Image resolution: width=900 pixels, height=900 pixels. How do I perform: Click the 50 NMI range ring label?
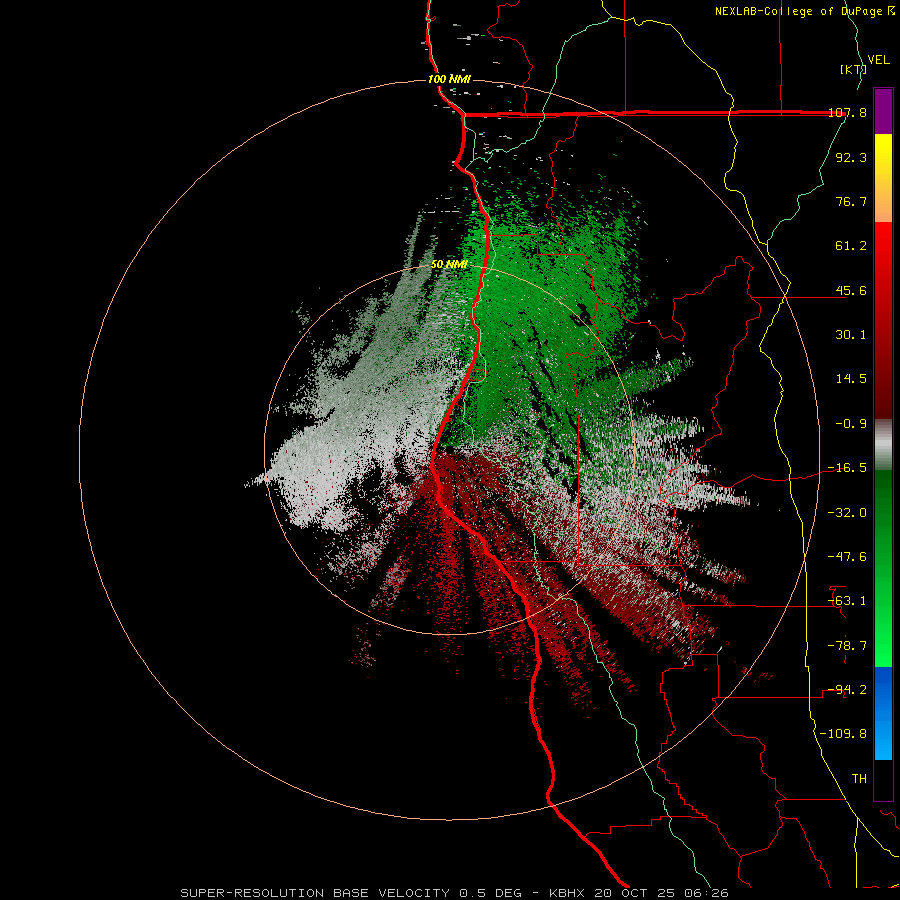click(x=449, y=265)
